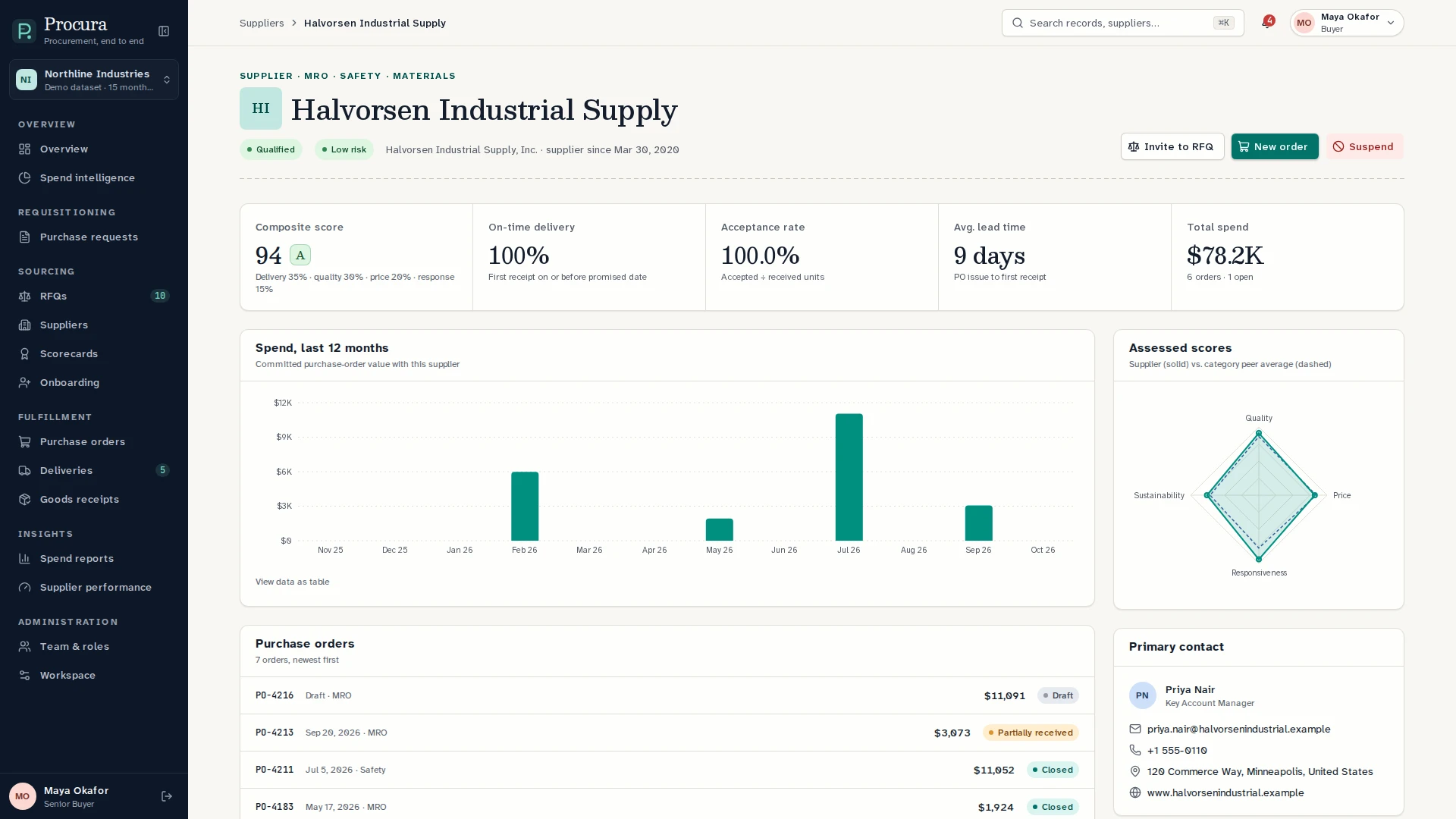Click the Sep 26 spend bar
The height and width of the screenshot is (819, 1456).
[978, 523]
